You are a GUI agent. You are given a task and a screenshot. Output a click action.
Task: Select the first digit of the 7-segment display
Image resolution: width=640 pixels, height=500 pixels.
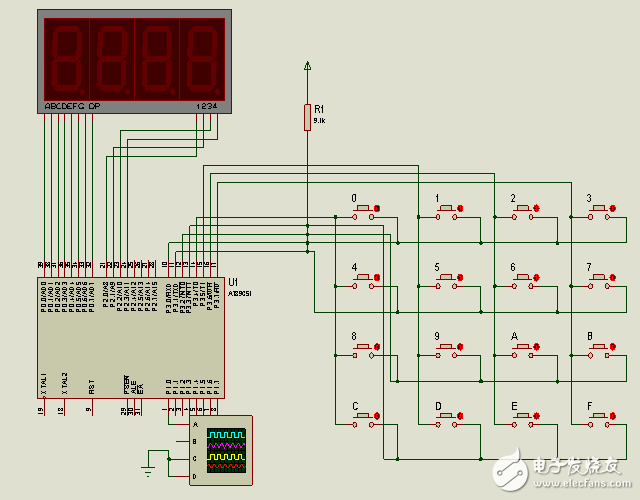[66, 58]
